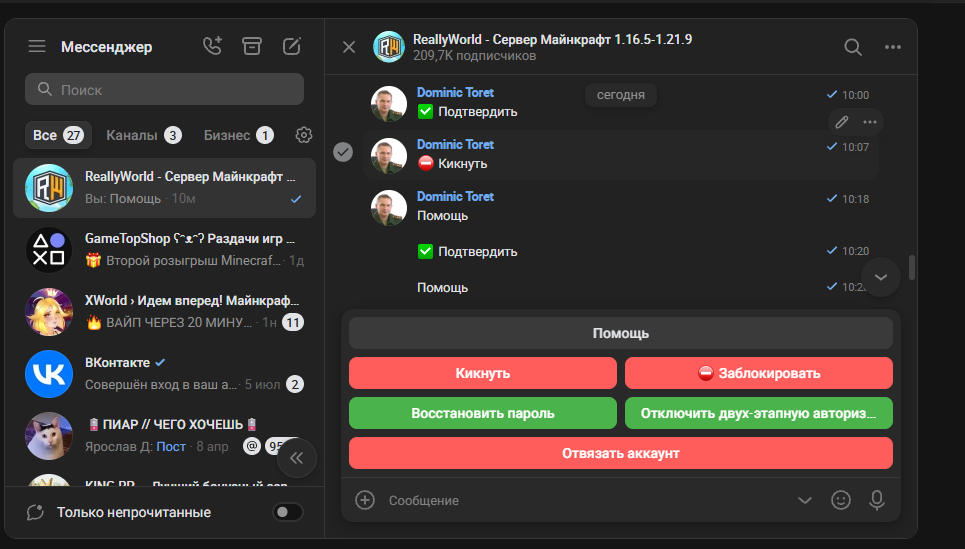Collapse the chat list with double-chevron button
Viewport: 965px width, 549px height.
(297, 457)
